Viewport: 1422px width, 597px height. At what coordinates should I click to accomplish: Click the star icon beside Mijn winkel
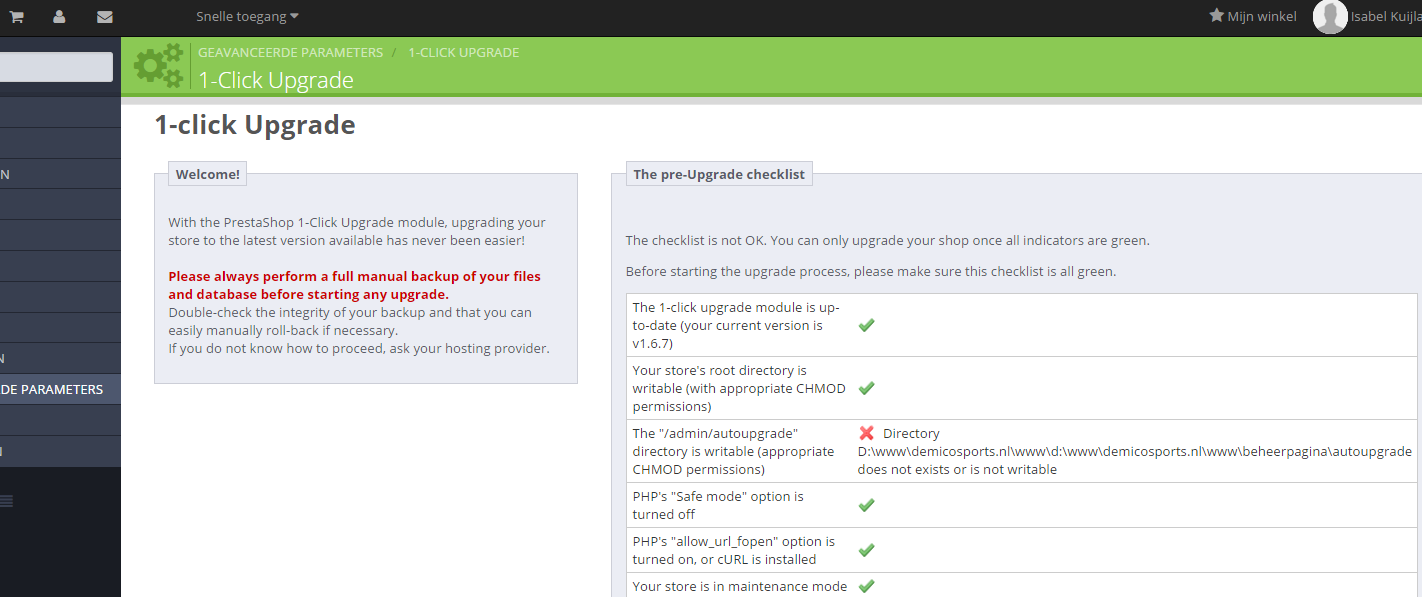pyautogui.click(x=1216, y=16)
